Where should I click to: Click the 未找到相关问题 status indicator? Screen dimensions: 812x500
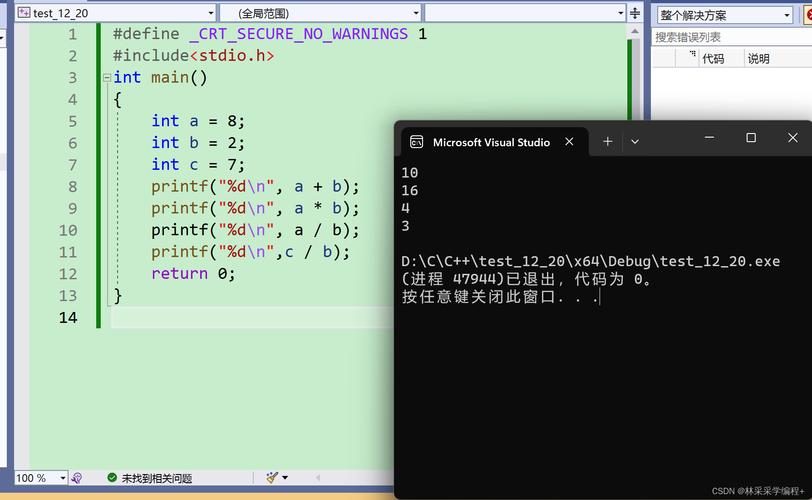point(150,478)
